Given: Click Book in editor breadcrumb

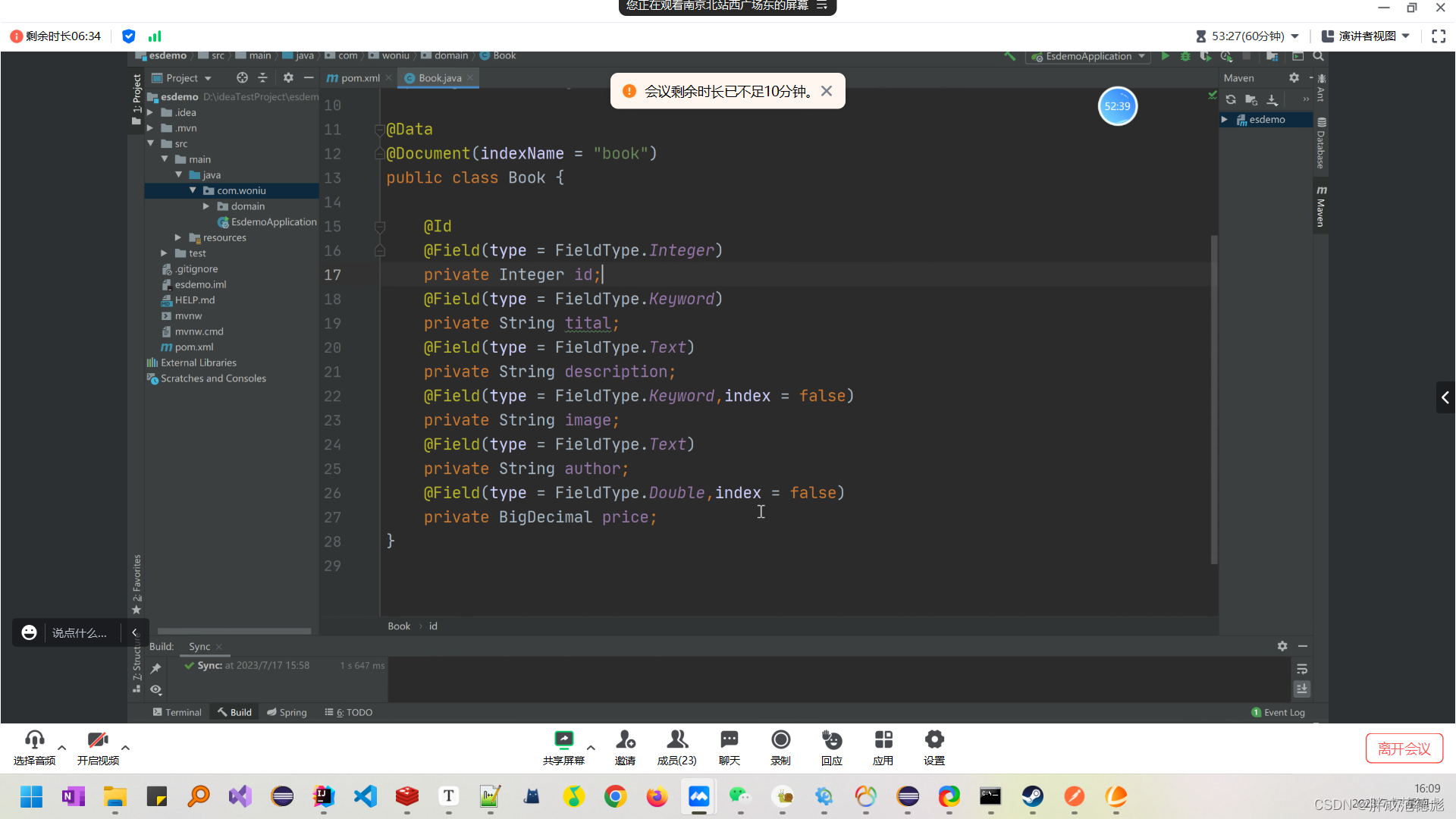Looking at the screenshot, I should click(x=399, y=626).
